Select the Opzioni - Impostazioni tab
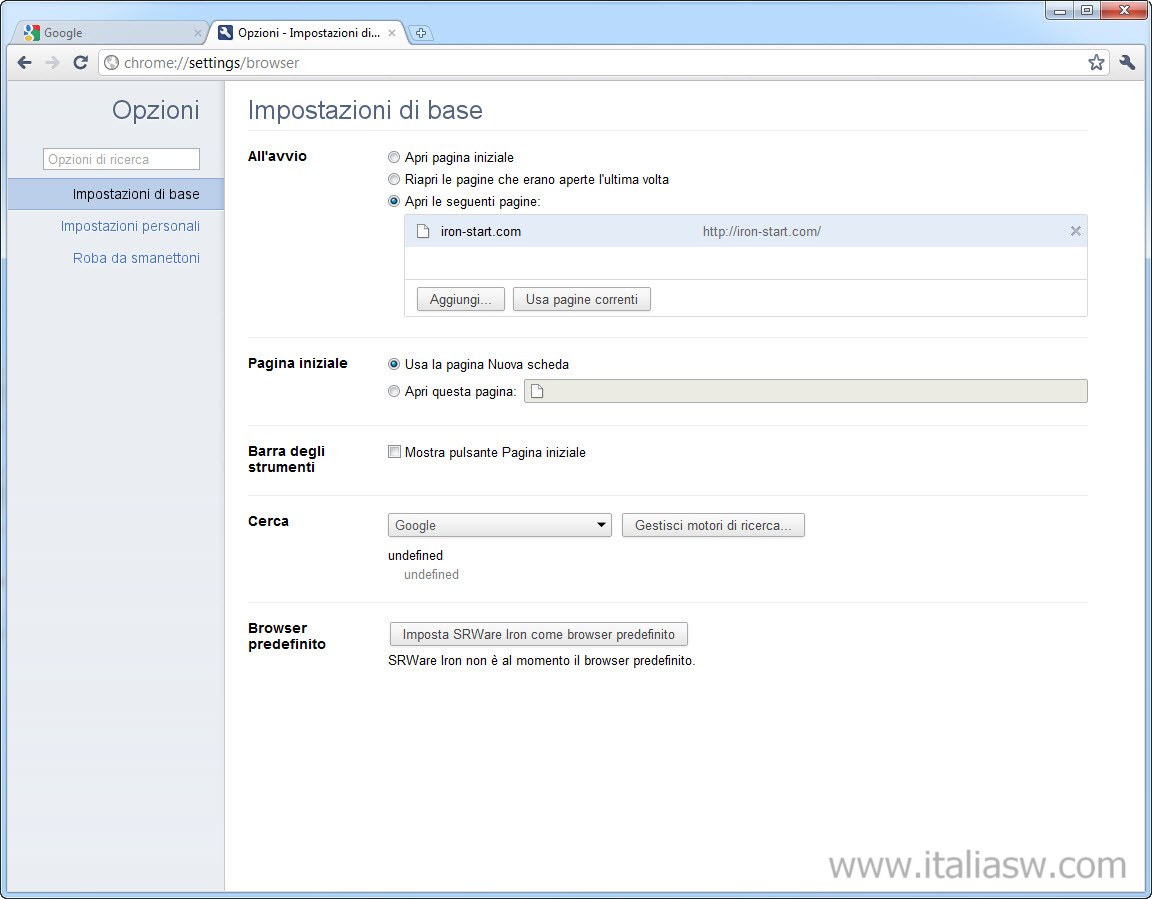Screen dimensions: 1152x899 coord(309,33)
